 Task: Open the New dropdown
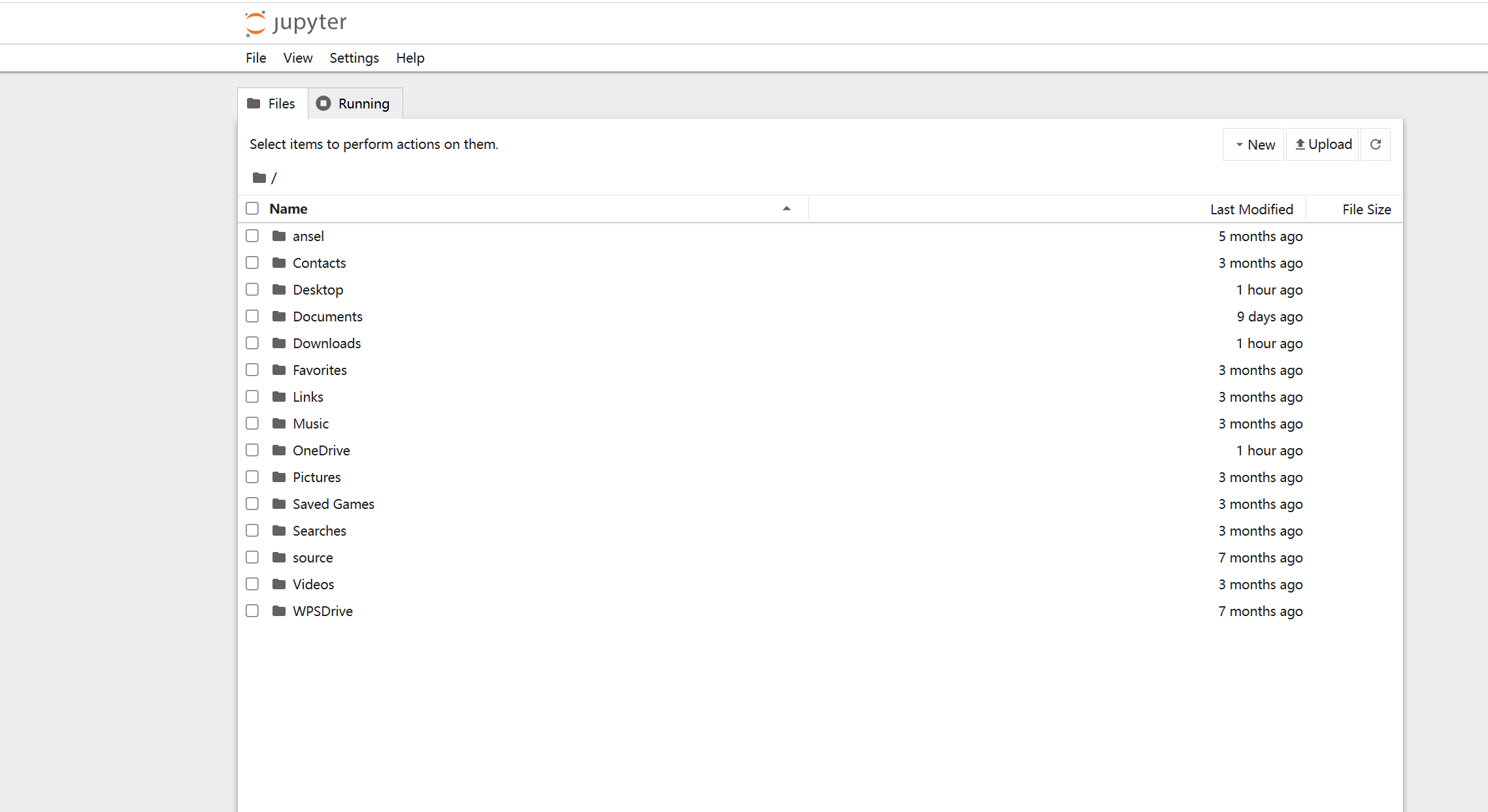tap(1253, 144)
